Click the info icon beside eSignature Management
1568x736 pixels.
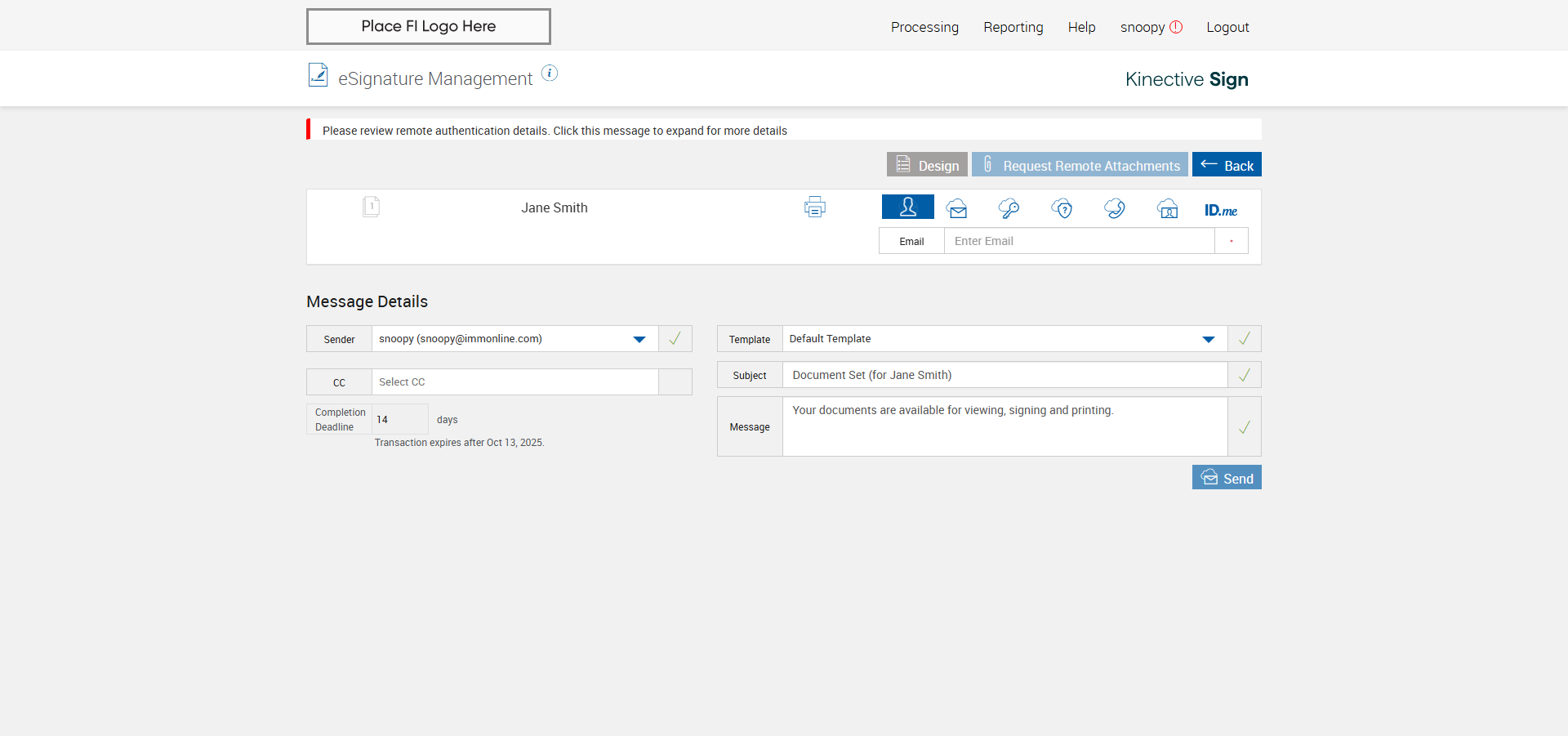pos(550,74)
